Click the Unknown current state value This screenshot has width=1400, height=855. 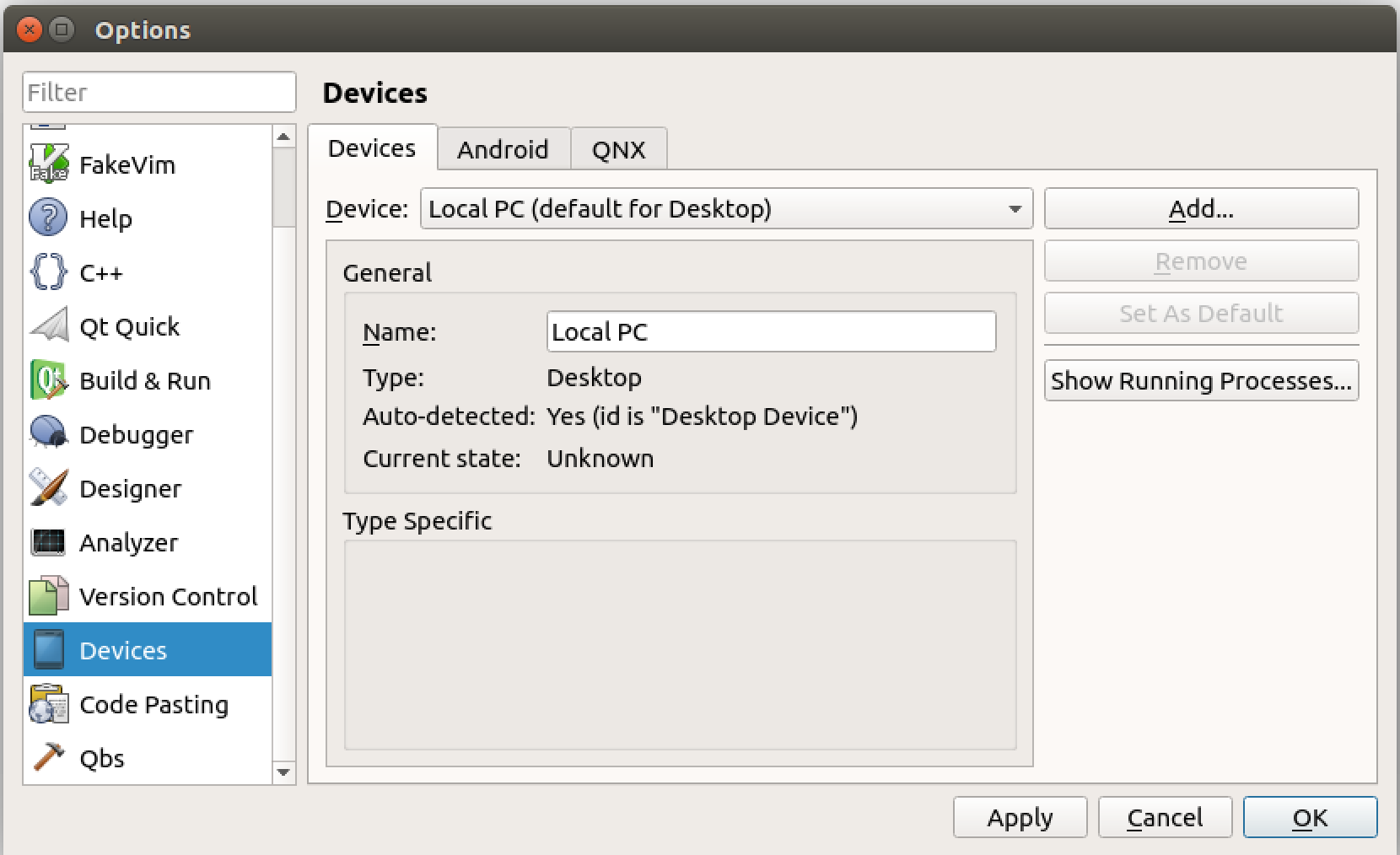pos(600,458)
